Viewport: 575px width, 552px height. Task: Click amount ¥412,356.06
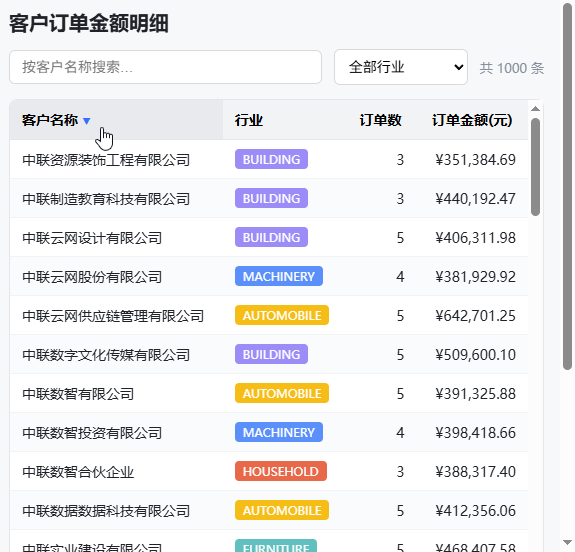475,511
